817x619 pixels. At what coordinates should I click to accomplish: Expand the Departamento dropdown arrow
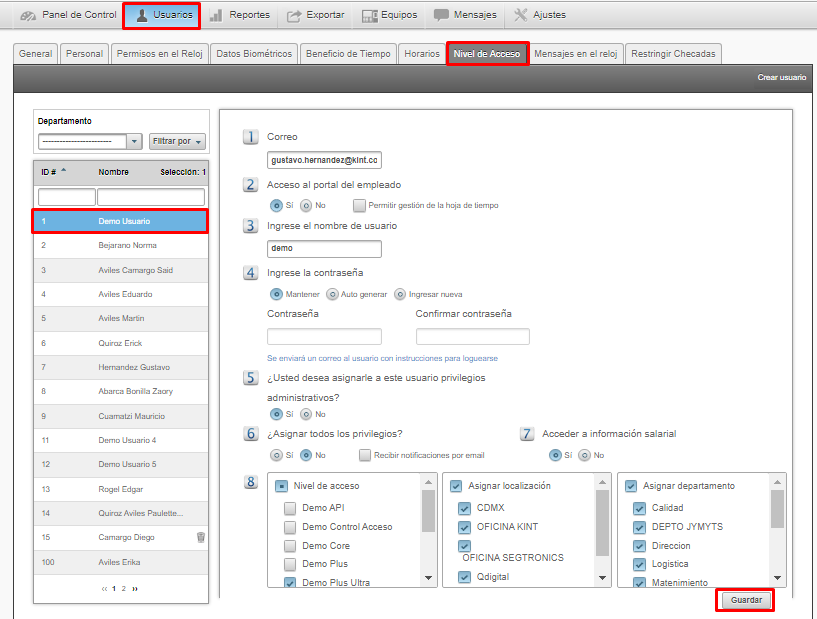pos(135,141)
